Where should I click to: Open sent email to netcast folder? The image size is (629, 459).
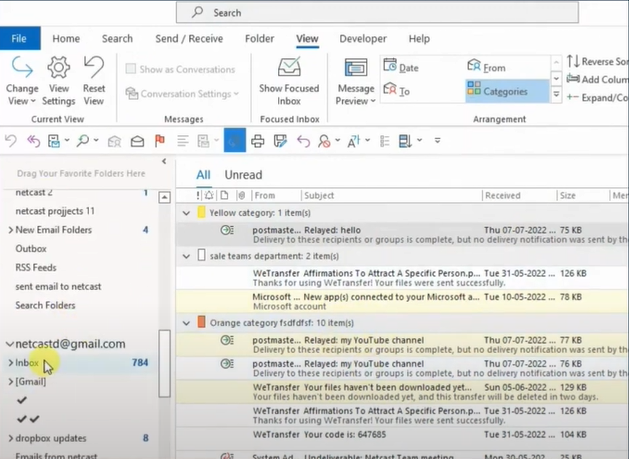click(58, 286)
